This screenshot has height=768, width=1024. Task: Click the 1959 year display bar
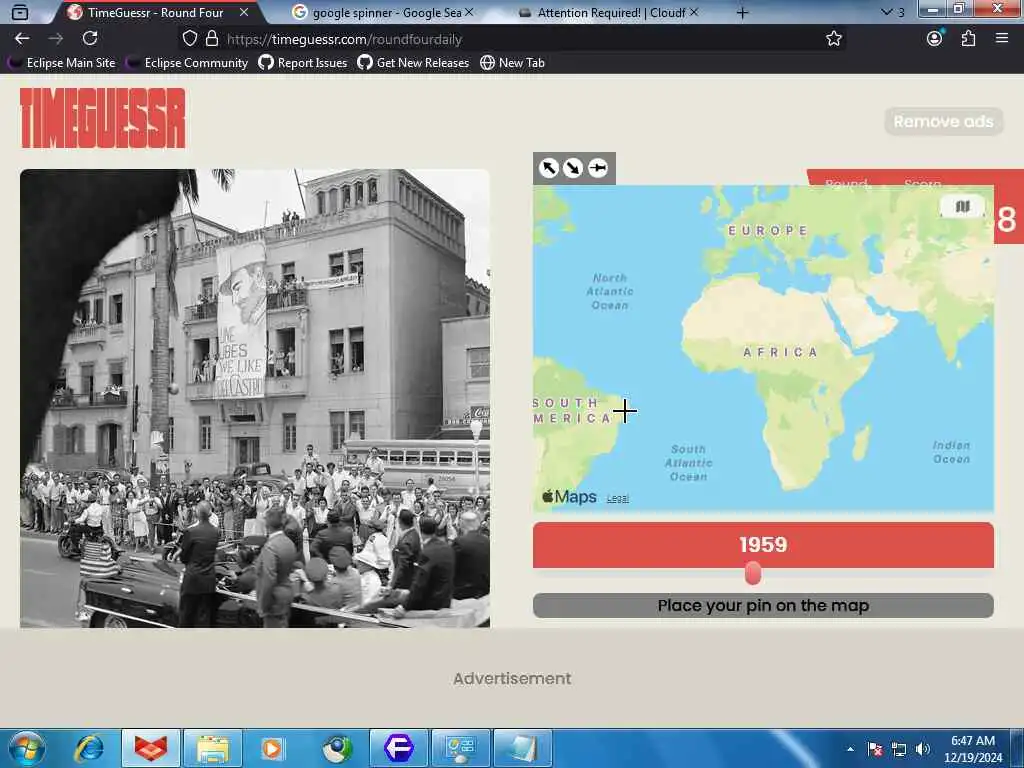click(x=763, y=545)
